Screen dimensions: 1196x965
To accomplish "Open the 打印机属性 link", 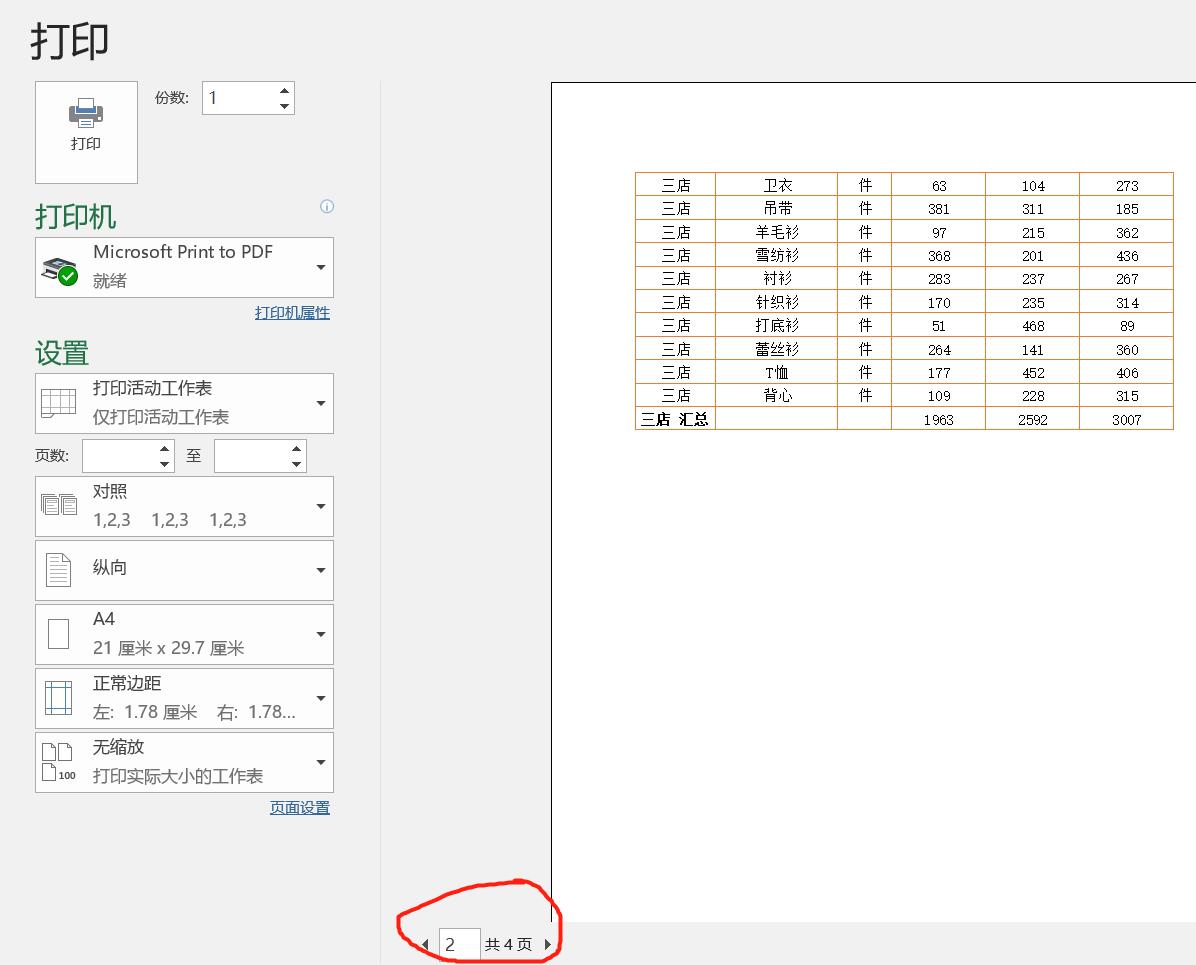I will [x=292, y=313].
